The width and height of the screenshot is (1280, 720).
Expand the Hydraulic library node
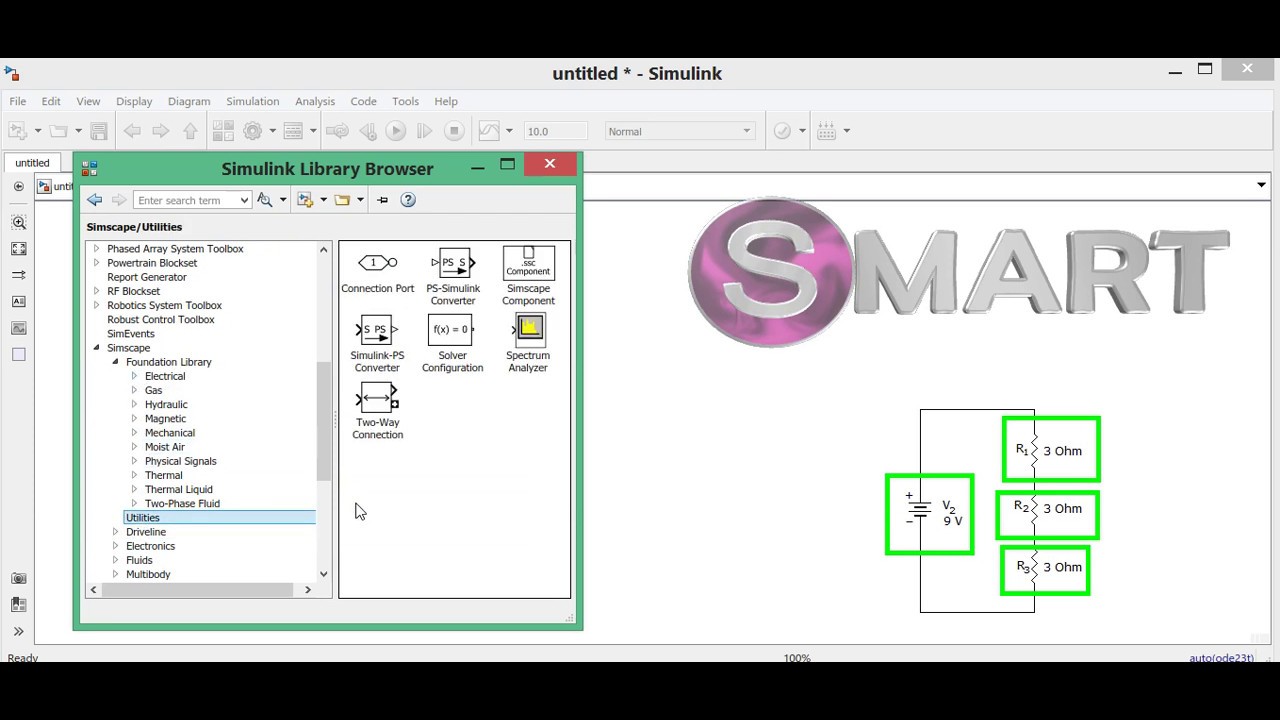click(x=134, y=404)
